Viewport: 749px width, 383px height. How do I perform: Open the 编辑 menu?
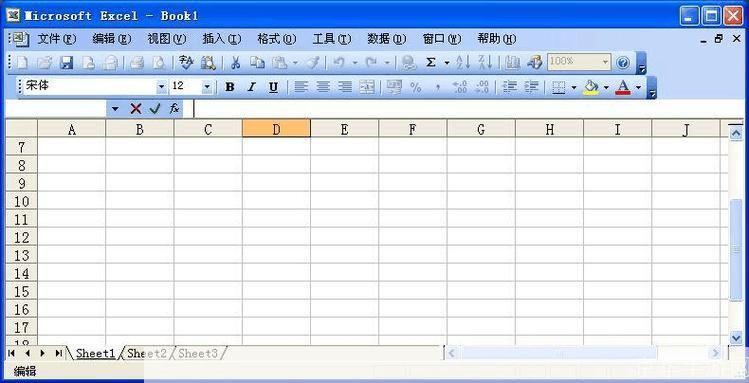click(112, 39)
